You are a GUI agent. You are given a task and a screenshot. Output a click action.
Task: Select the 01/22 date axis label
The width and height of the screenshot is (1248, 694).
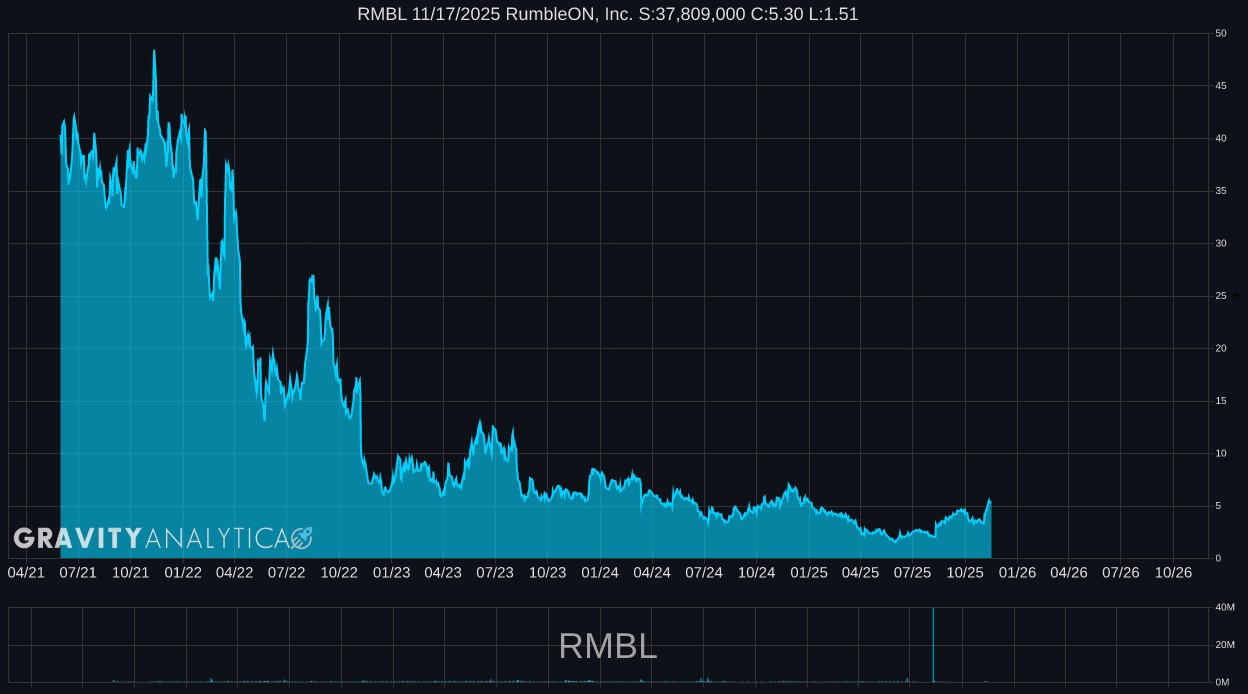[182, 572]
